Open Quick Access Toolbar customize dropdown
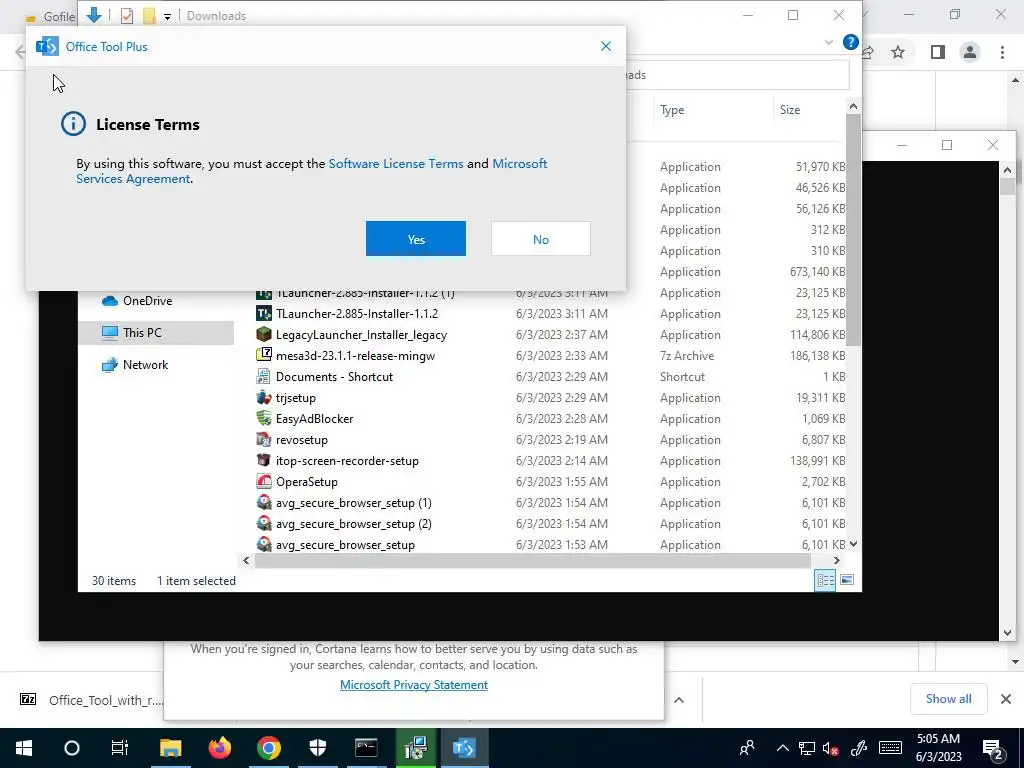The height and width of the screenshot is (768, 1024). [167, 16]
